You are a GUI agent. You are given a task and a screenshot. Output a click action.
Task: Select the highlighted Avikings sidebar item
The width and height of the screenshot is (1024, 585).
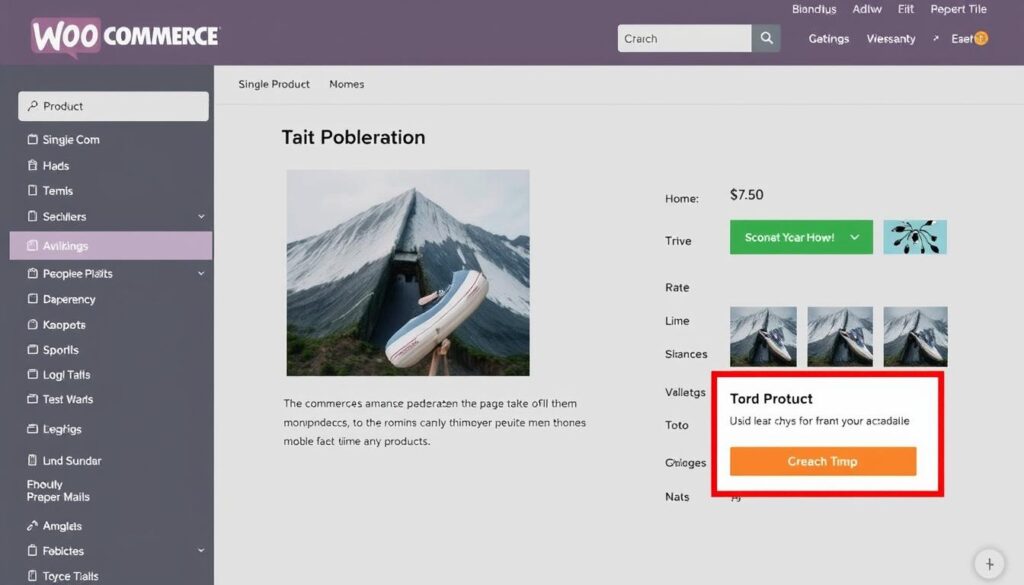[111, 246]
